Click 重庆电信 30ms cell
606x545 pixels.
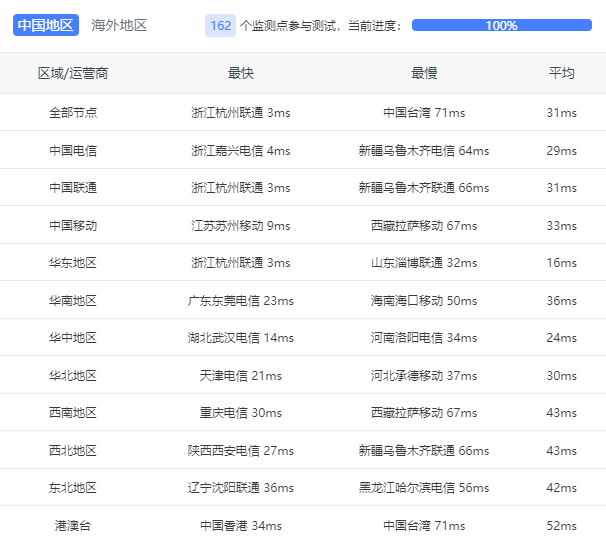pos(240,412)
